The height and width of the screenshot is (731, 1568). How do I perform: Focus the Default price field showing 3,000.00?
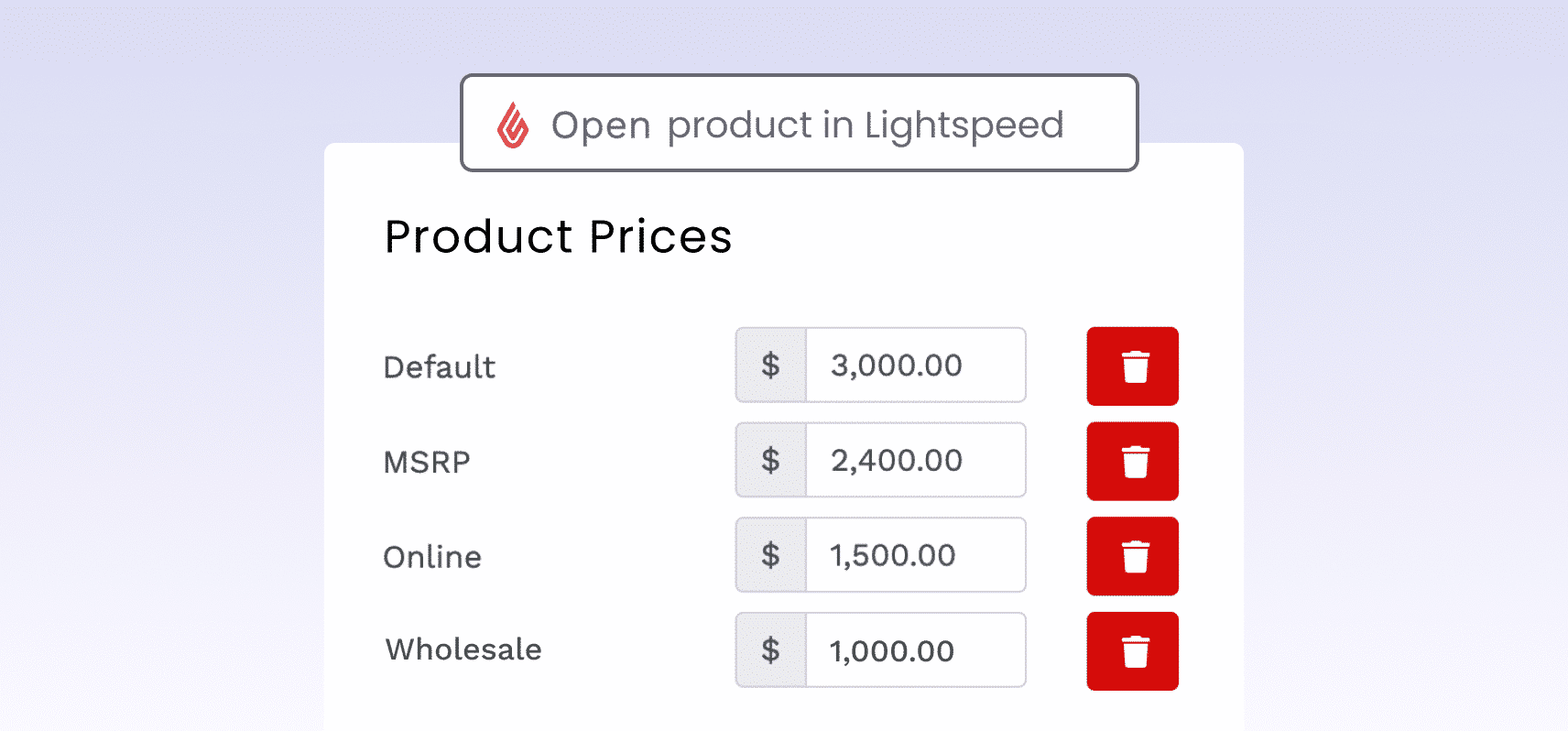(x=916, y=365)
